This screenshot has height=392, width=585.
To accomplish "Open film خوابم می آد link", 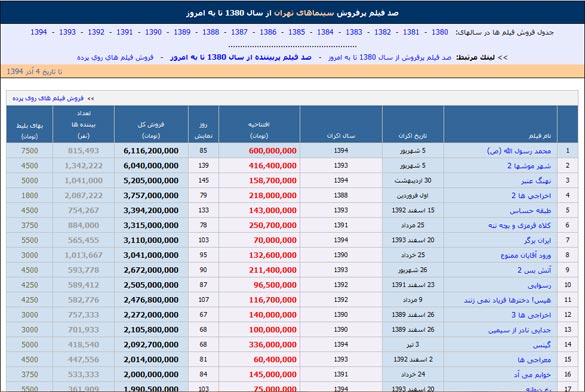I will 532,375.
